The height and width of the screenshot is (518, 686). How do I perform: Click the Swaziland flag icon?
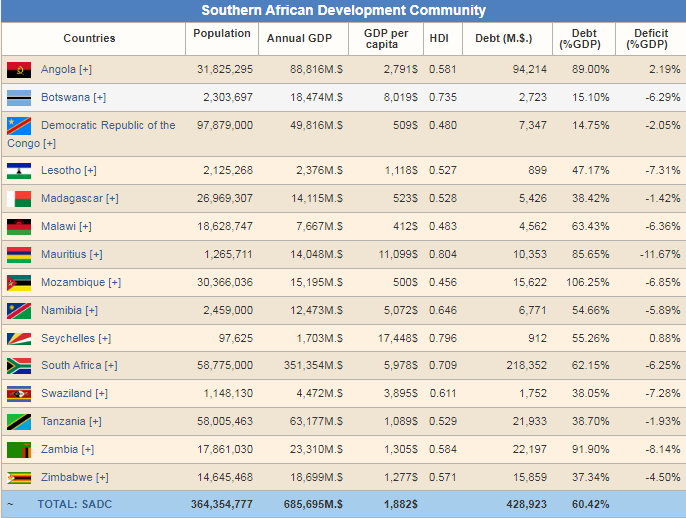19,394
